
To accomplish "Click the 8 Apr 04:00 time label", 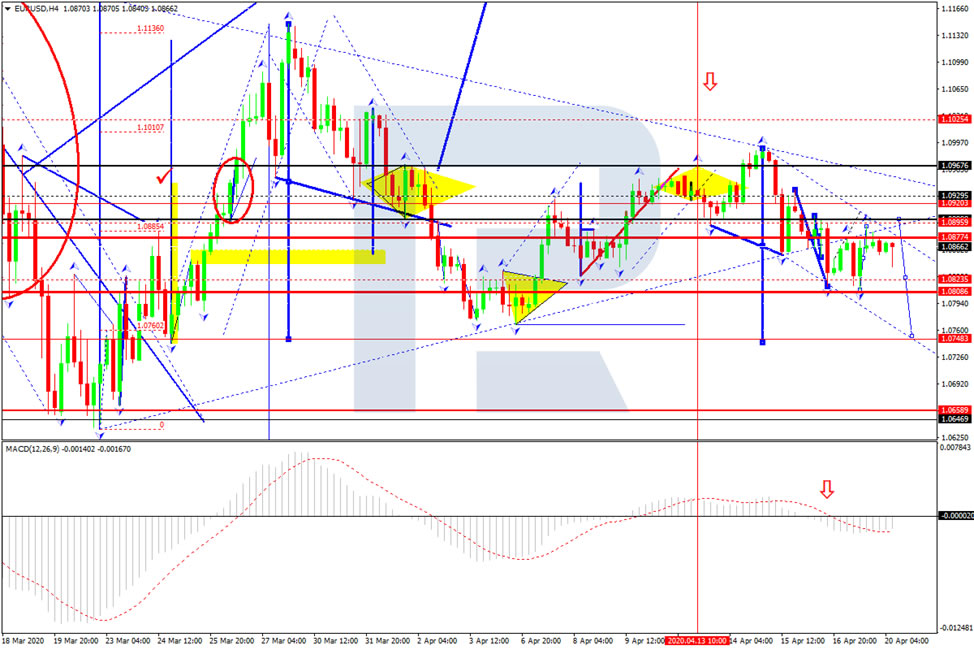I will point(594,641).
